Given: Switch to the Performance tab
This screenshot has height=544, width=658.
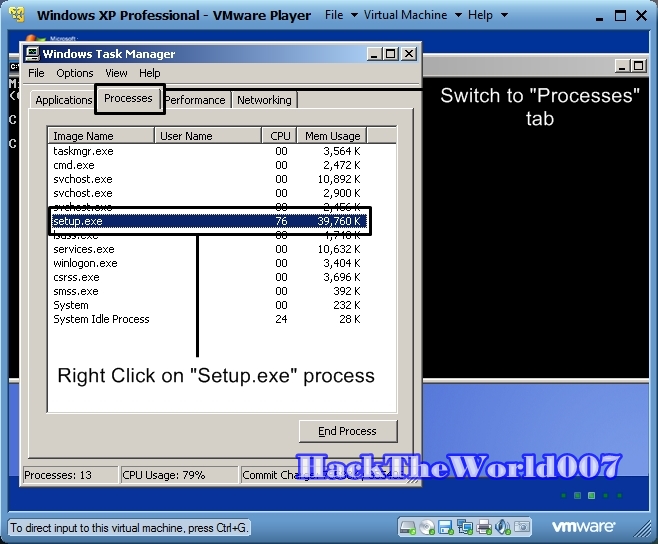Looking at the screenshot, I should [196, 100].
